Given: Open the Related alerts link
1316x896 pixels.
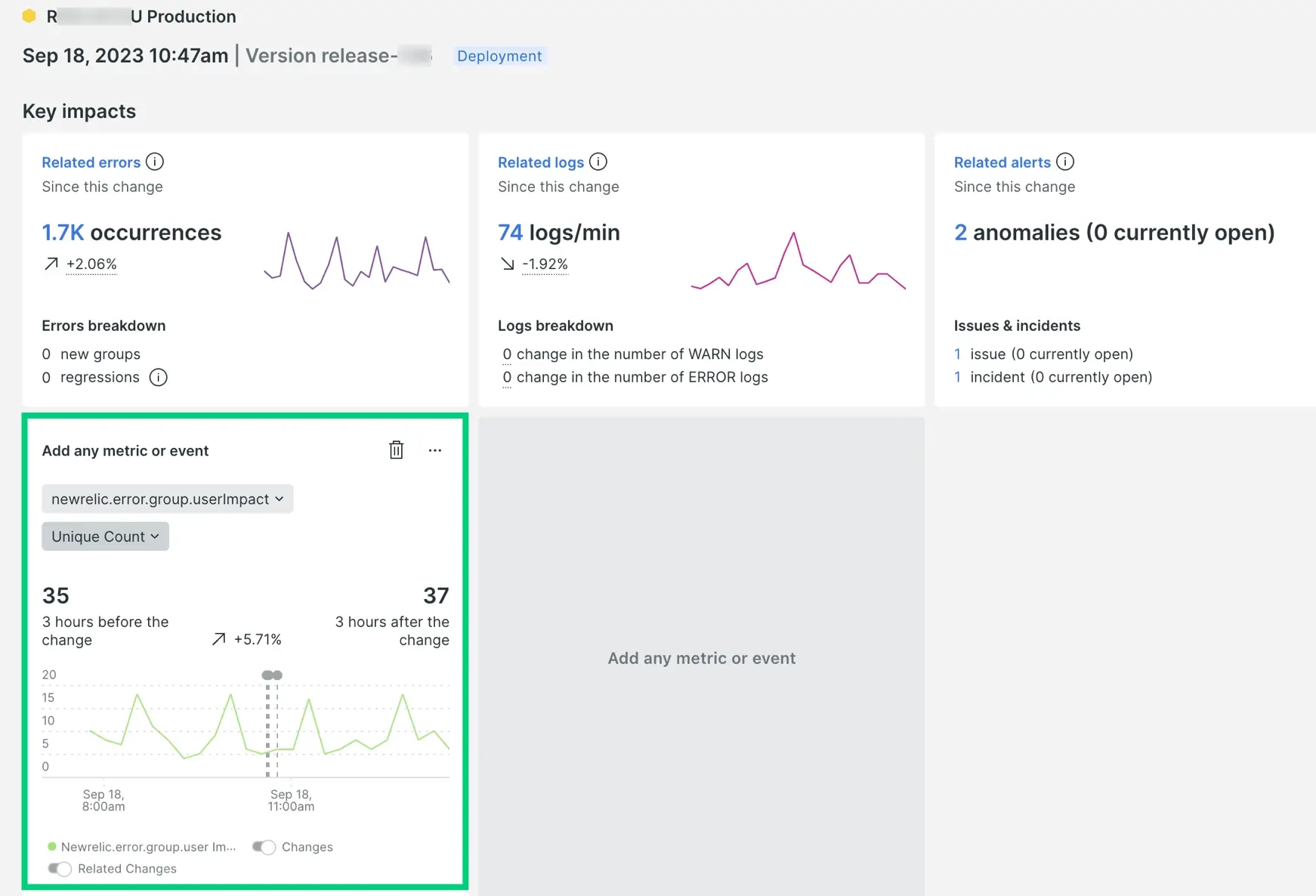Looking at the screenshot, I should [1002, 162].
